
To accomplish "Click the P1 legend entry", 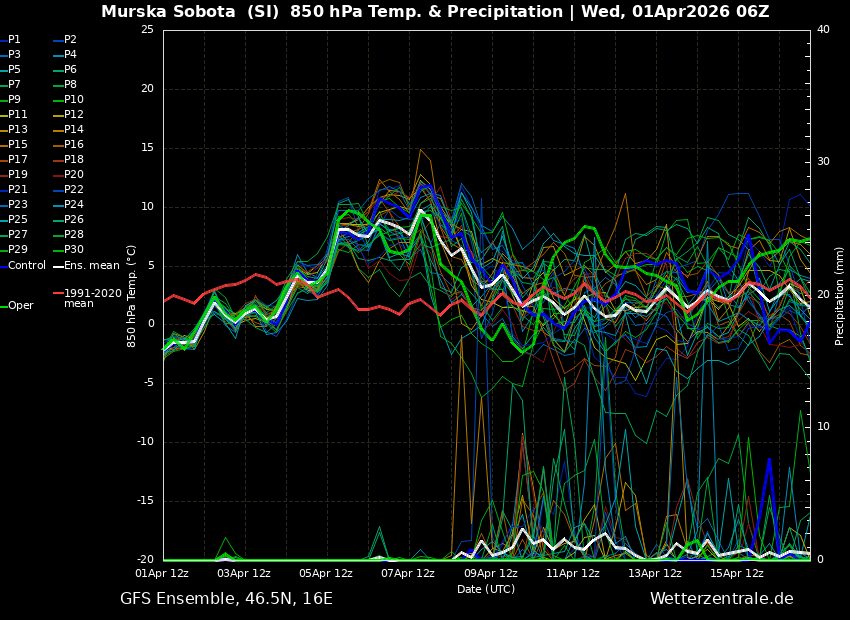I will tap(14, 40).
